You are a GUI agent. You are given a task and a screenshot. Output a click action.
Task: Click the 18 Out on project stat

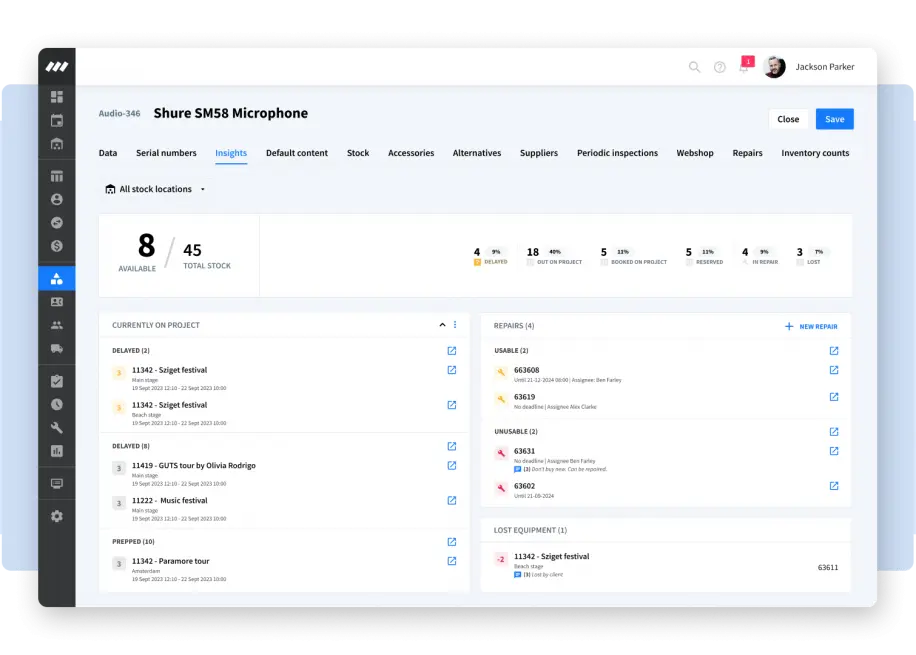click(x=553, y=256)
